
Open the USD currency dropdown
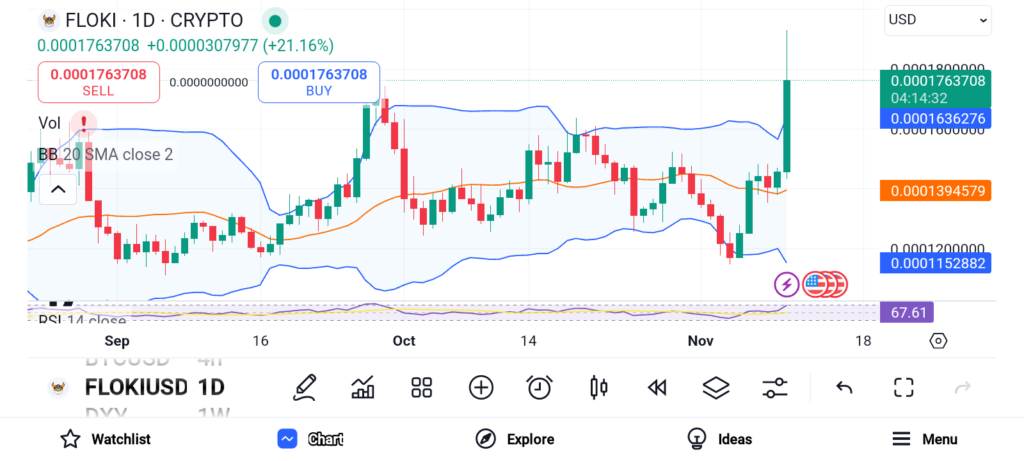(937, 19)
